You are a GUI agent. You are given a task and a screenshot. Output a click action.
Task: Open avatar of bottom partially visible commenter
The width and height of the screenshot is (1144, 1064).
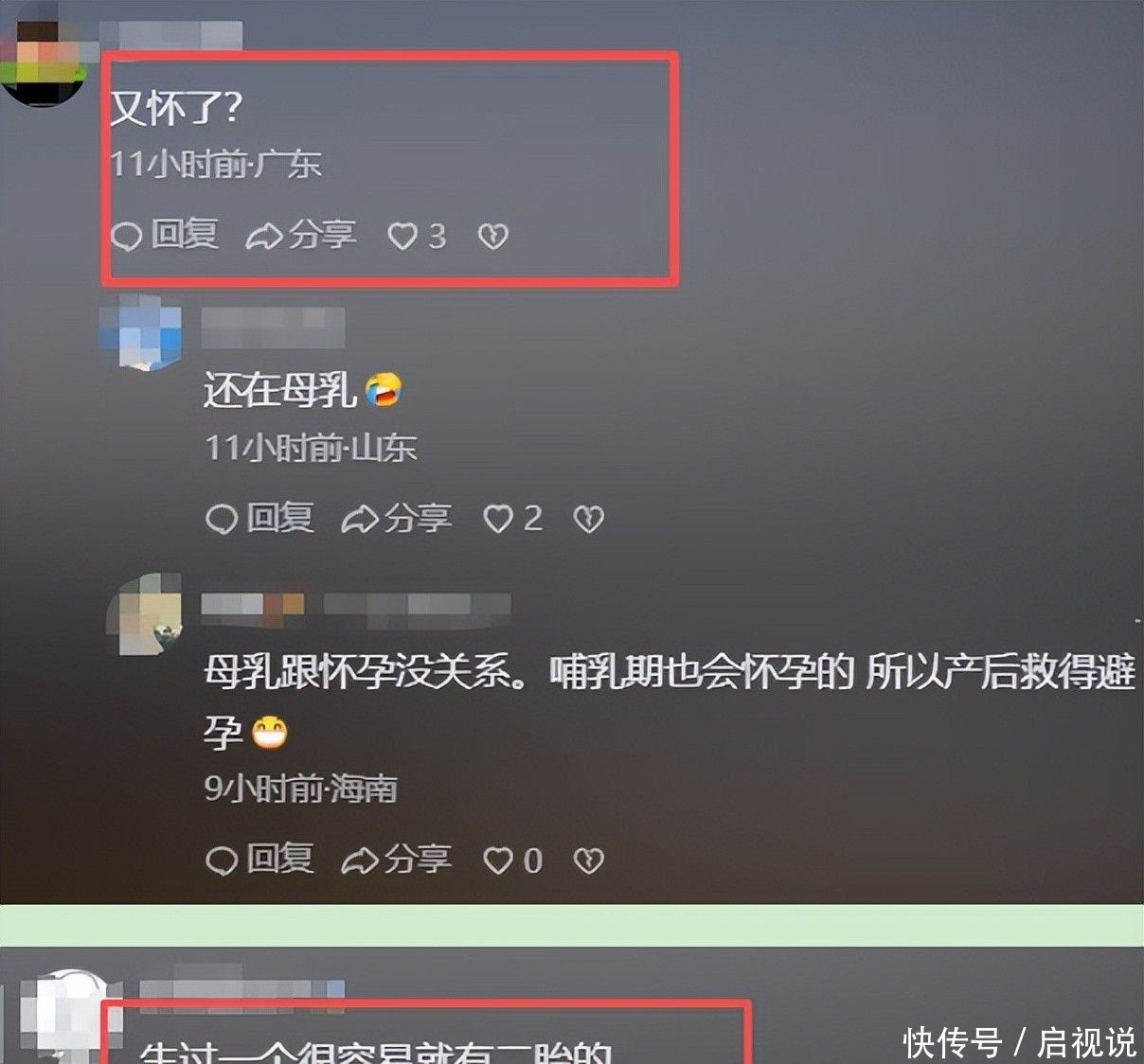(59, 1017)
